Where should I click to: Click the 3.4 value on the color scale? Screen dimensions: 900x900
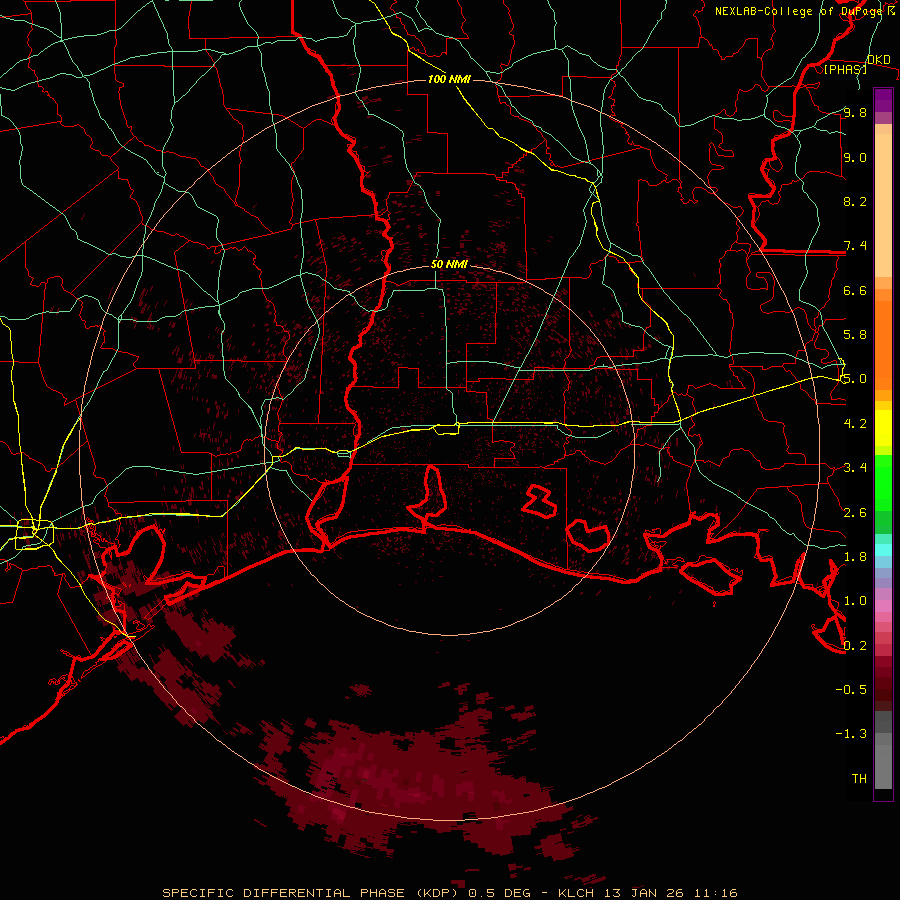pyautogui.click(x=855, y=468)
